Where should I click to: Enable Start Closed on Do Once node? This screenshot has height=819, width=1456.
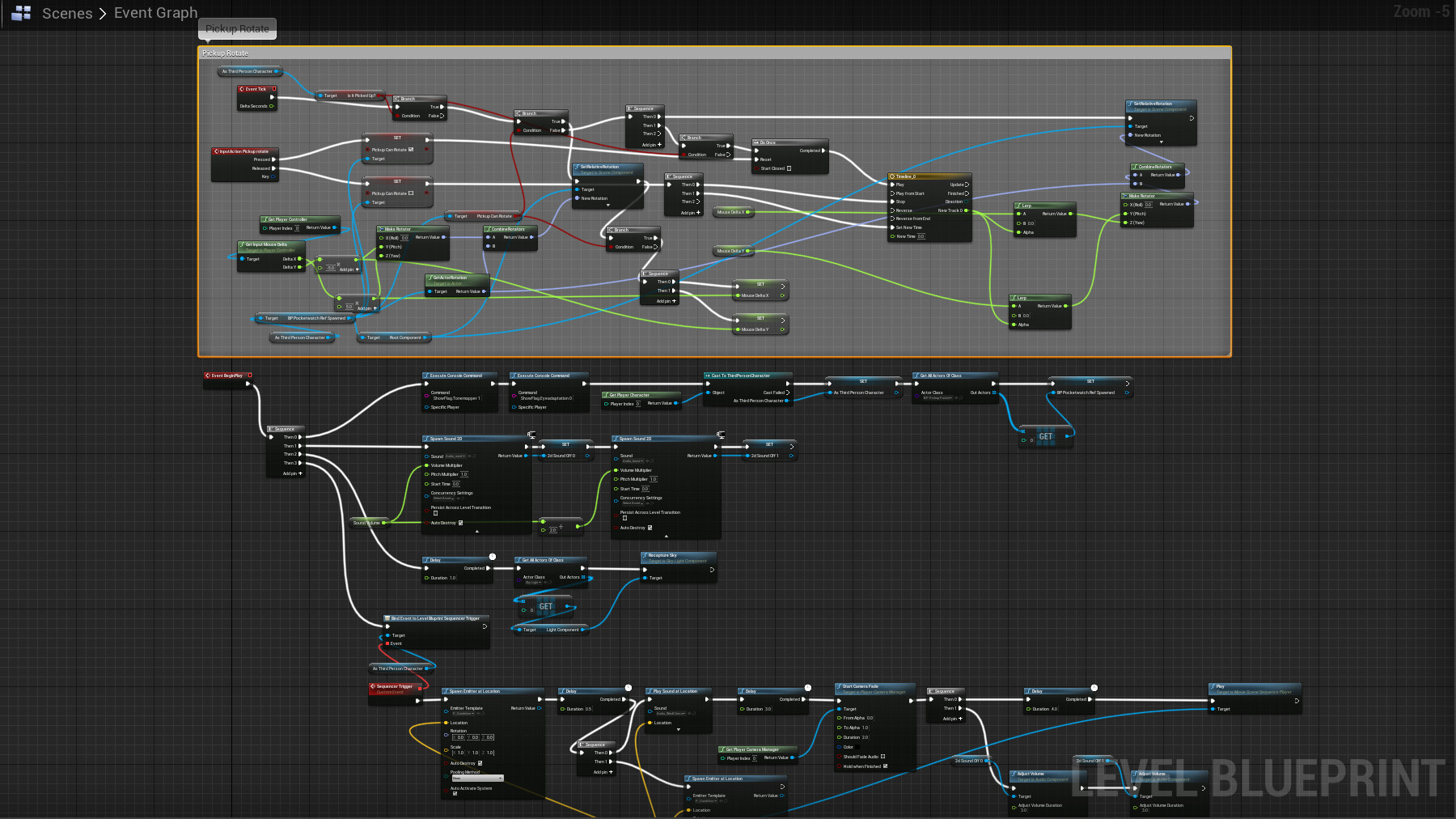coord(789,168)
